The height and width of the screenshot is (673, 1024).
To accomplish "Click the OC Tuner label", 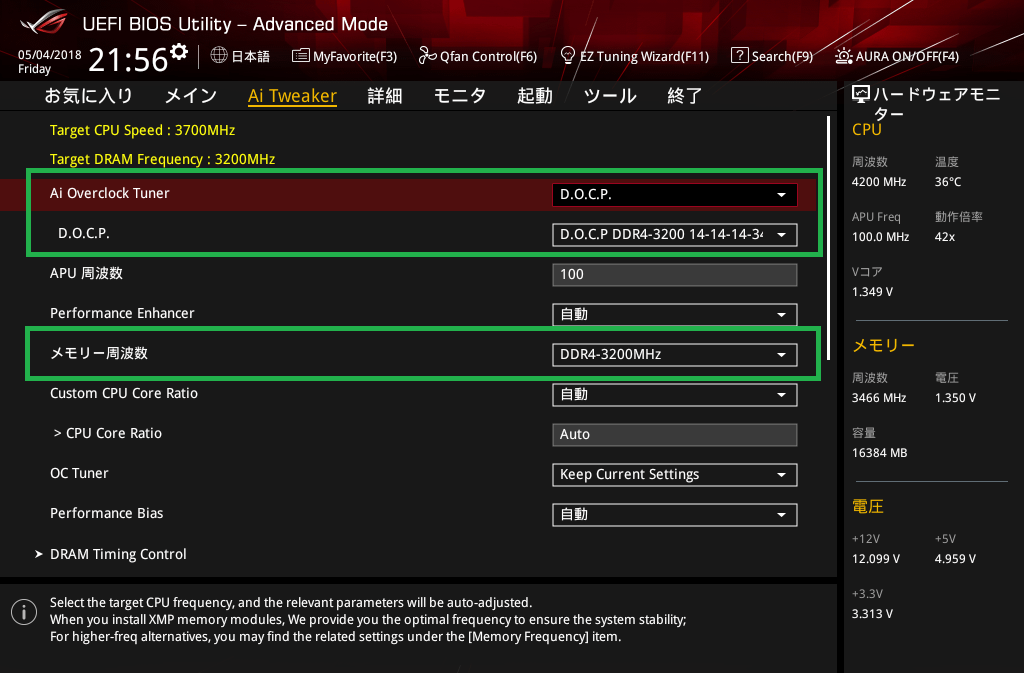I will (79, 473).
